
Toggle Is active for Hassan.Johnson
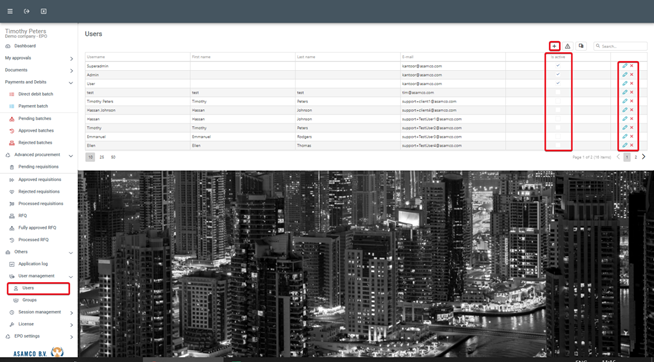tap(558, 110)
